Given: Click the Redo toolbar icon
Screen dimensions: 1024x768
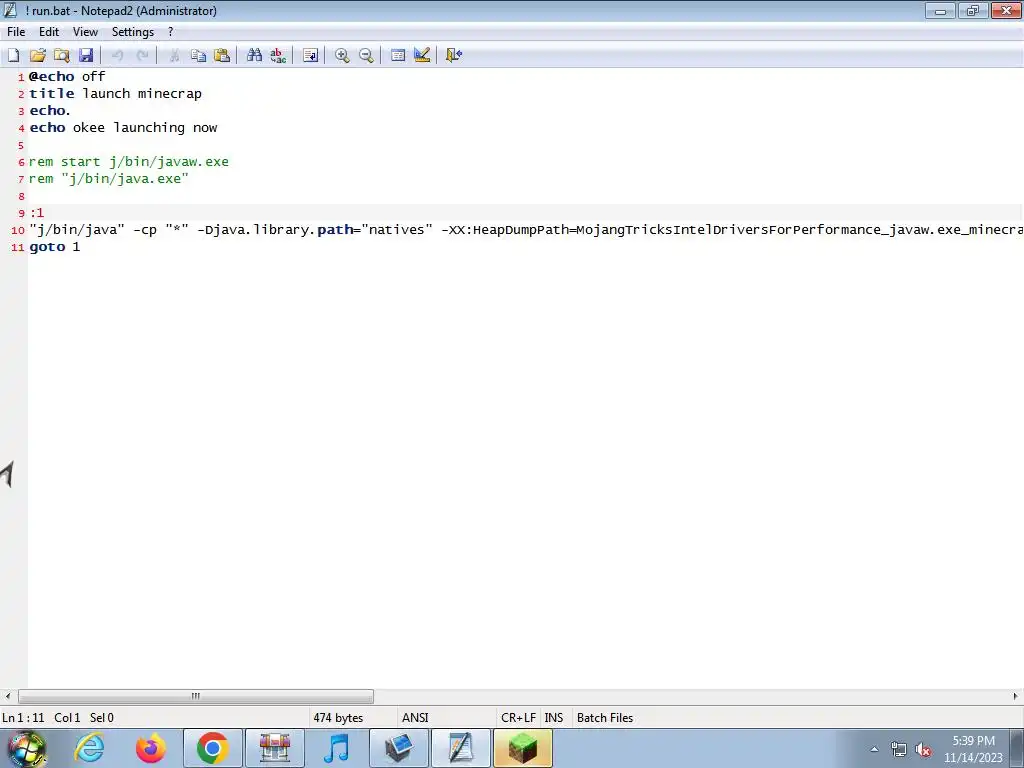Looking at the screenshot, I should (x=142, y=56).
